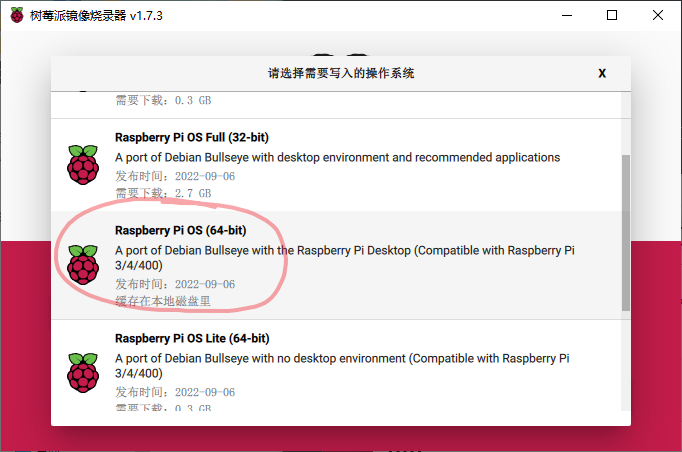Click the 缓存在本地磁盘里 cached label
The width and height of the screenshot is (682, 452).
163,301
